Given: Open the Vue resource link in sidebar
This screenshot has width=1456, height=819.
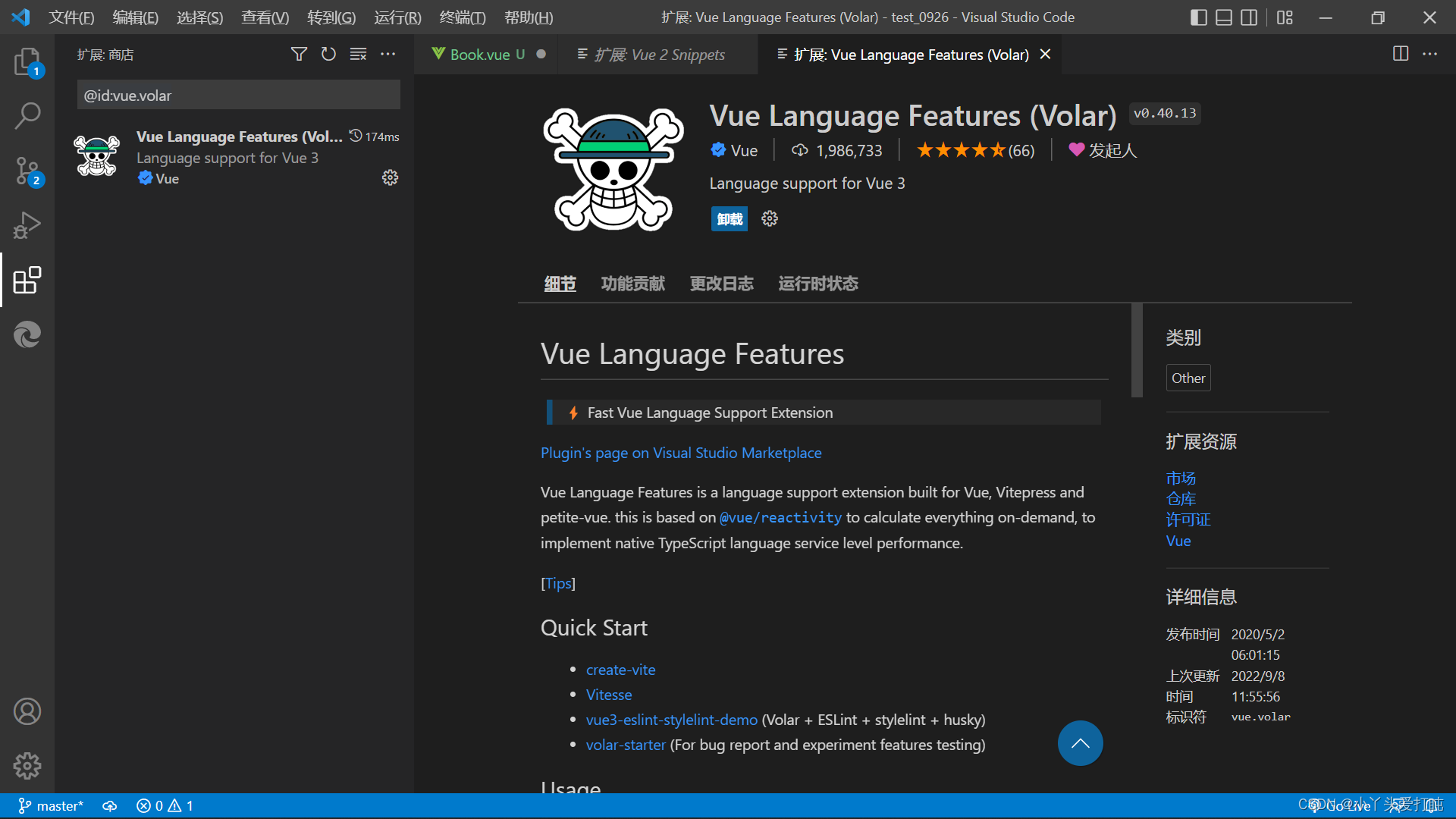Looking at the screenshot, I should click(1178, 541).
